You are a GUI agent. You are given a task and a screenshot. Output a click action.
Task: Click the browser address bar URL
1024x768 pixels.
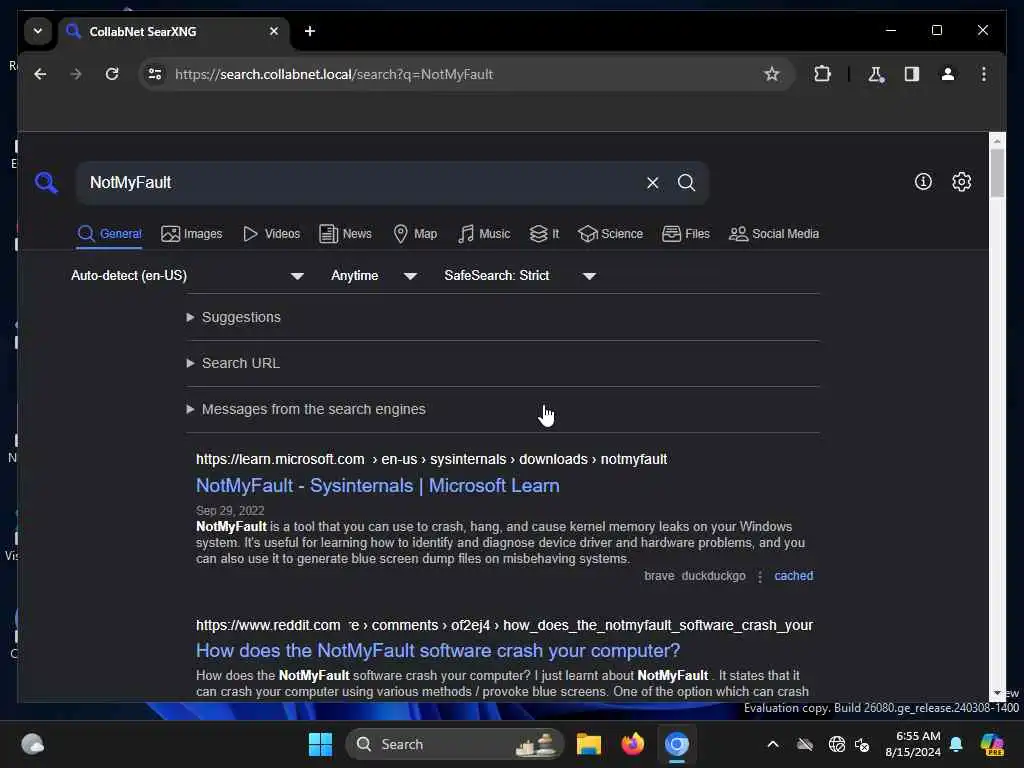coord(334,74)
